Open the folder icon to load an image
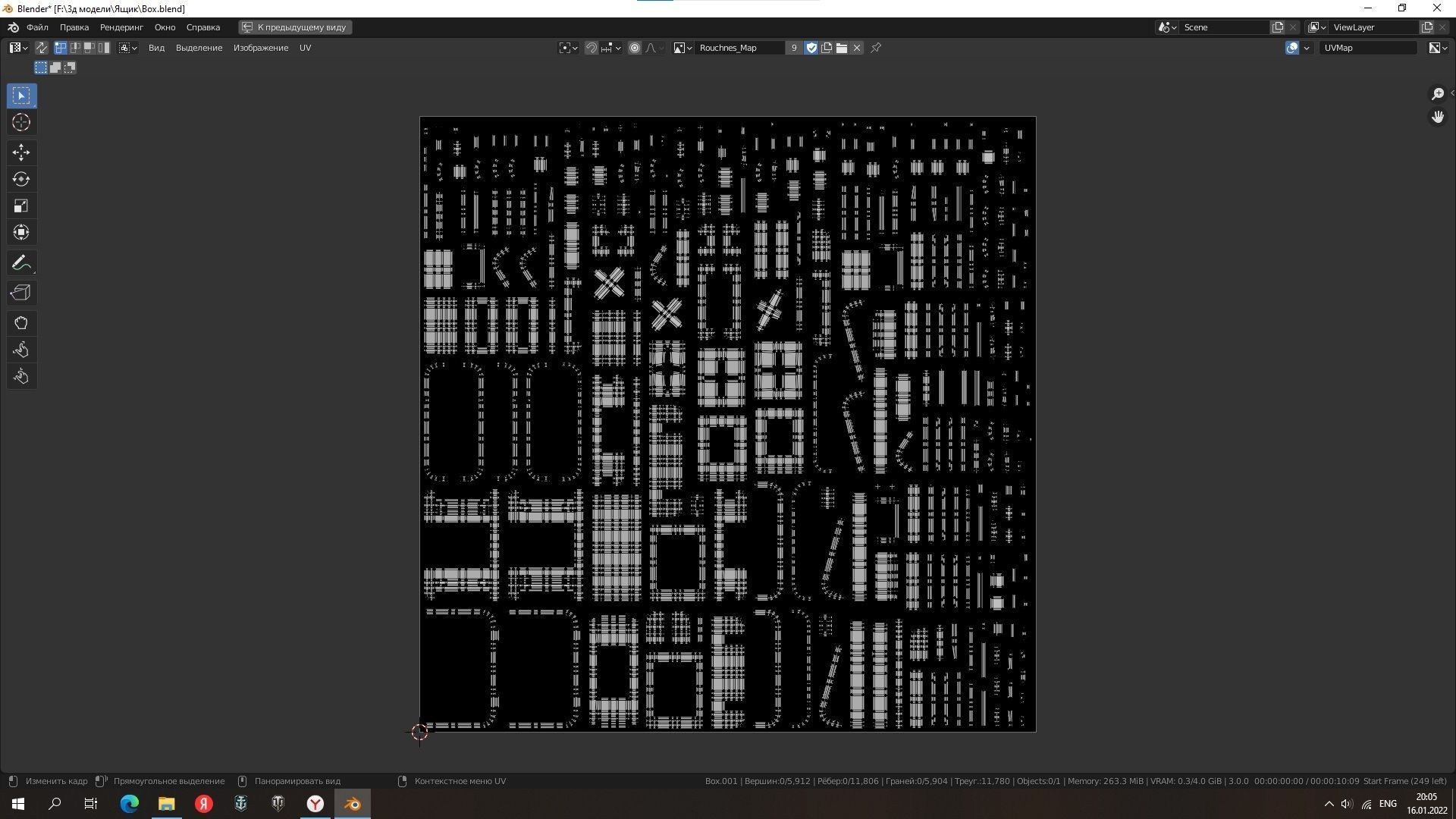The height and width of the screenshot is (819, 1456). (x=842, y=48)
